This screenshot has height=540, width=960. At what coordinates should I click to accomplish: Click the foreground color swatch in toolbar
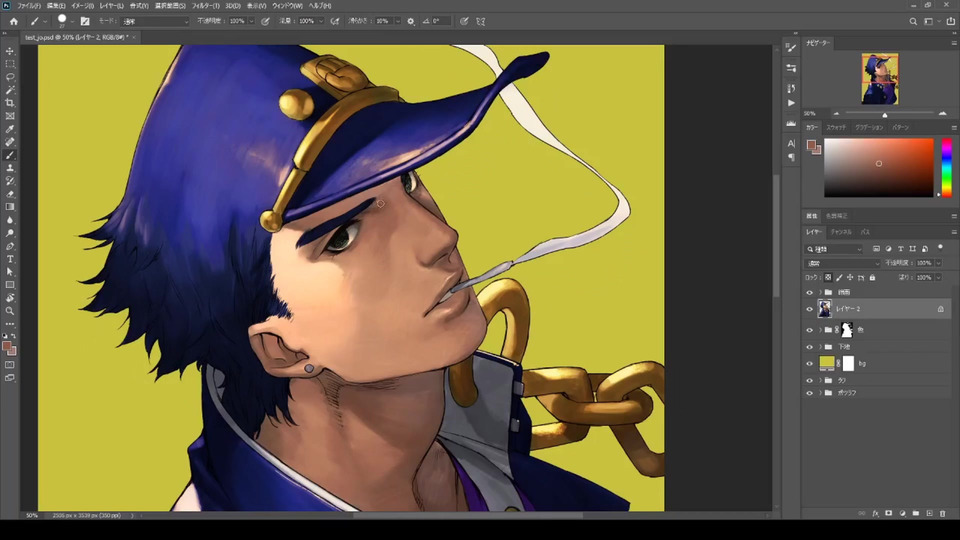(x=7, y=347)
